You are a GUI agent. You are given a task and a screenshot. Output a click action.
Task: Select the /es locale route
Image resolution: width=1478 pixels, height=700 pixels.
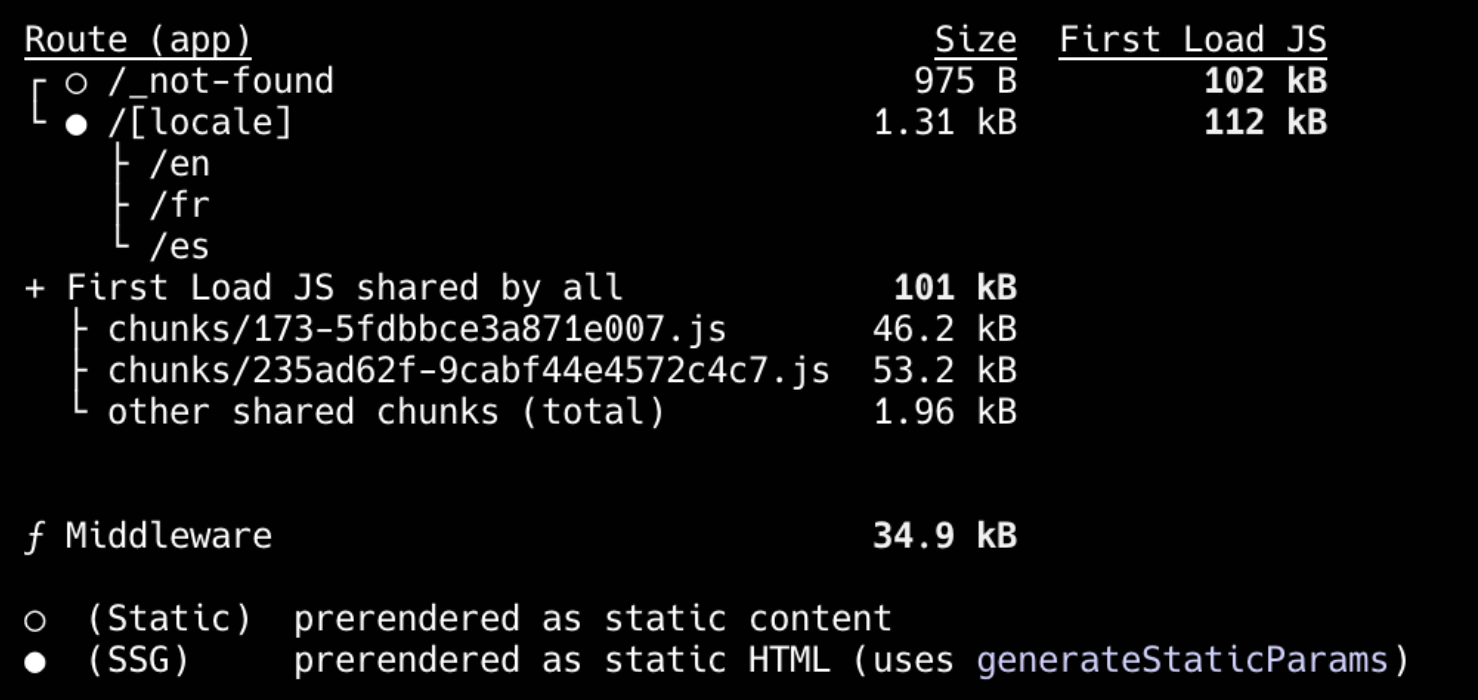click(180, 247)
